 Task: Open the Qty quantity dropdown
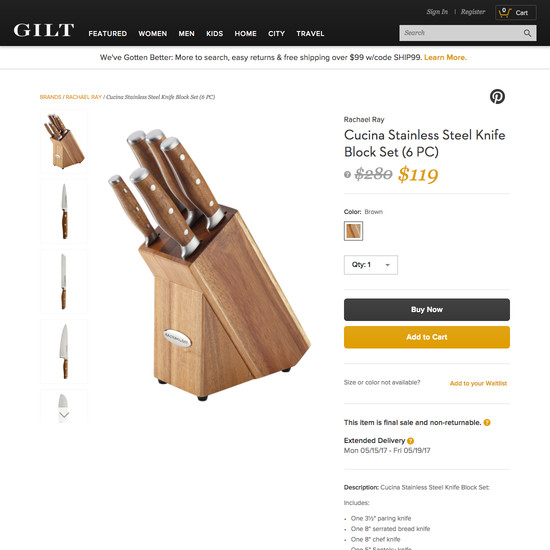point(371,265)
